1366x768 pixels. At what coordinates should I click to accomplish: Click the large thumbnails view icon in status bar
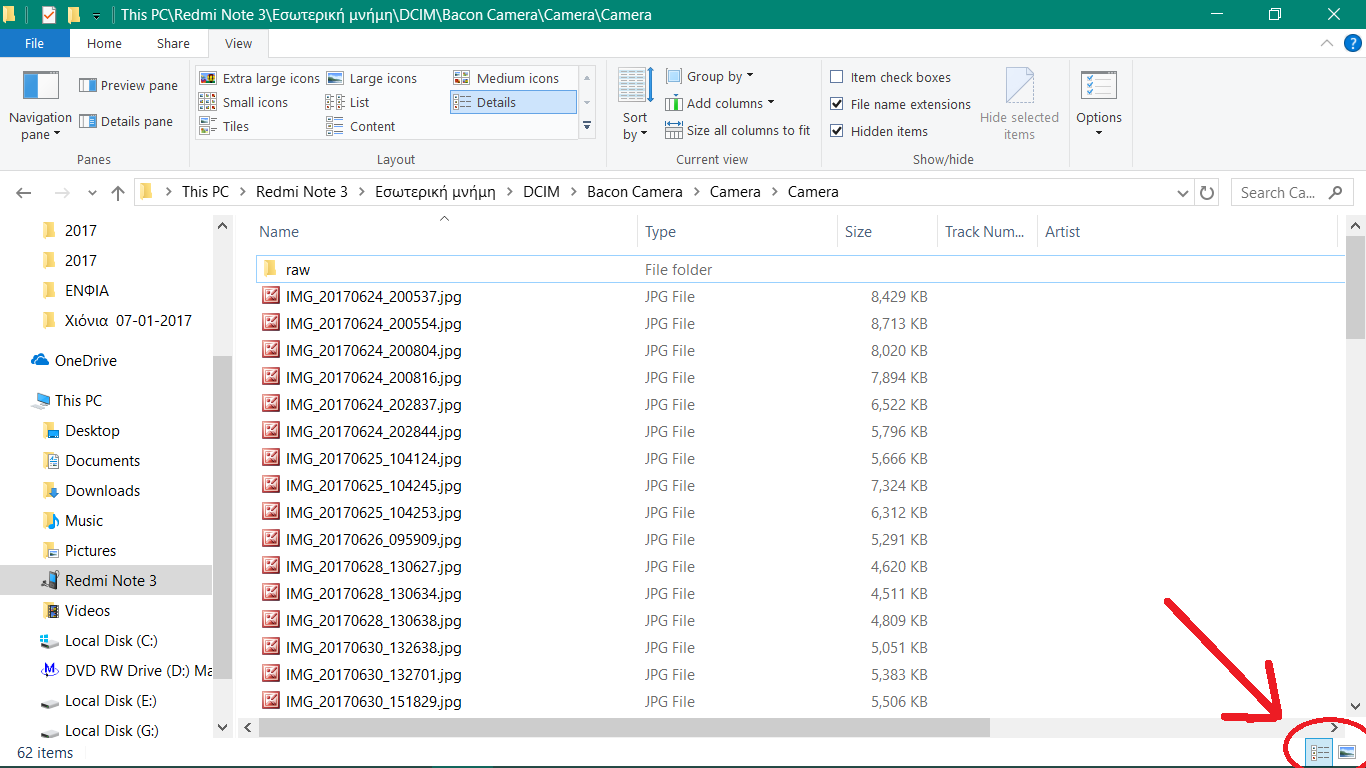click(1347, 752)
